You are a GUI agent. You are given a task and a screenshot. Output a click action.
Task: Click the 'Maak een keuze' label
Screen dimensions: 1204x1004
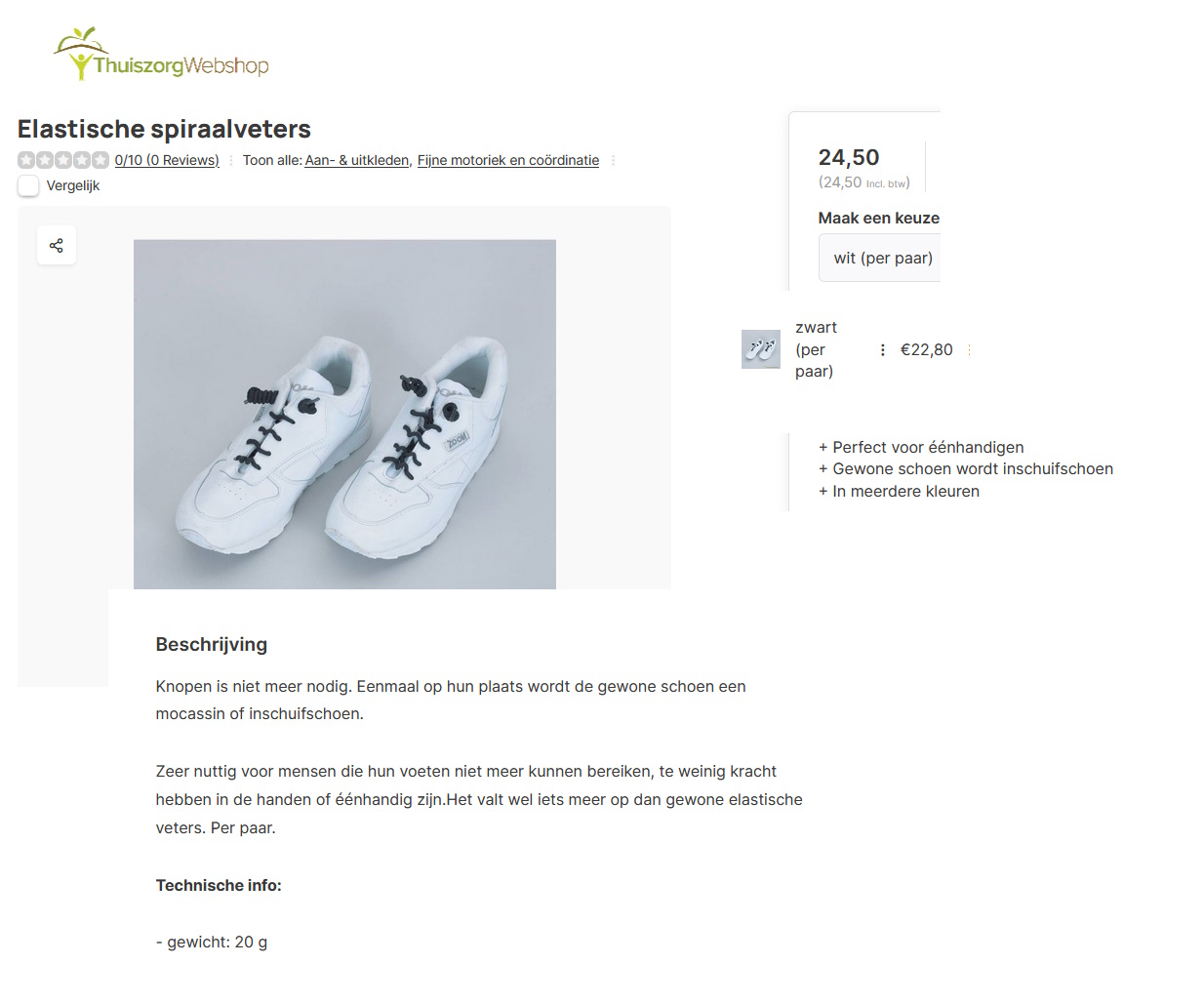[878, 219]
